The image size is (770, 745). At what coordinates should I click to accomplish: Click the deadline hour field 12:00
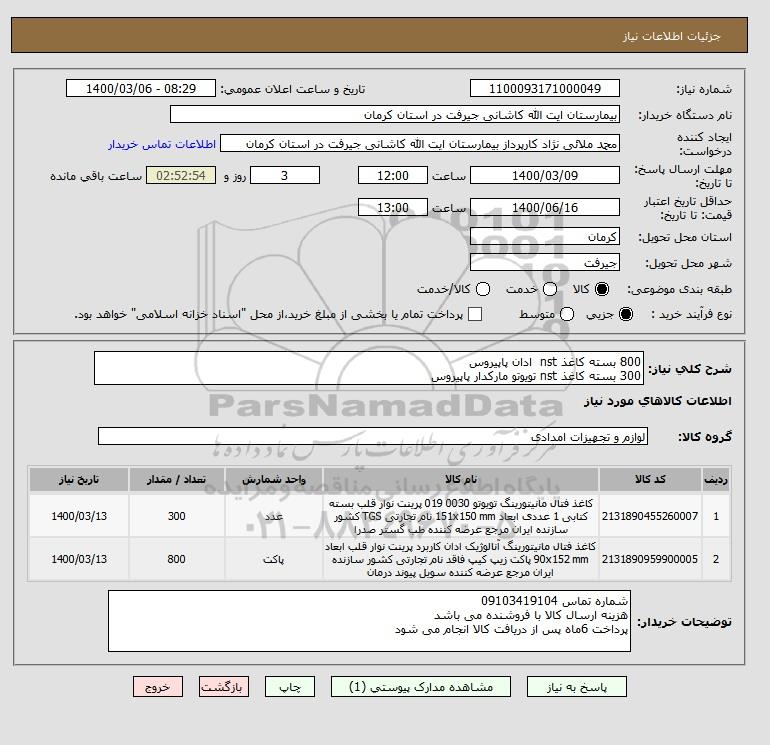[x=392, y=175]
